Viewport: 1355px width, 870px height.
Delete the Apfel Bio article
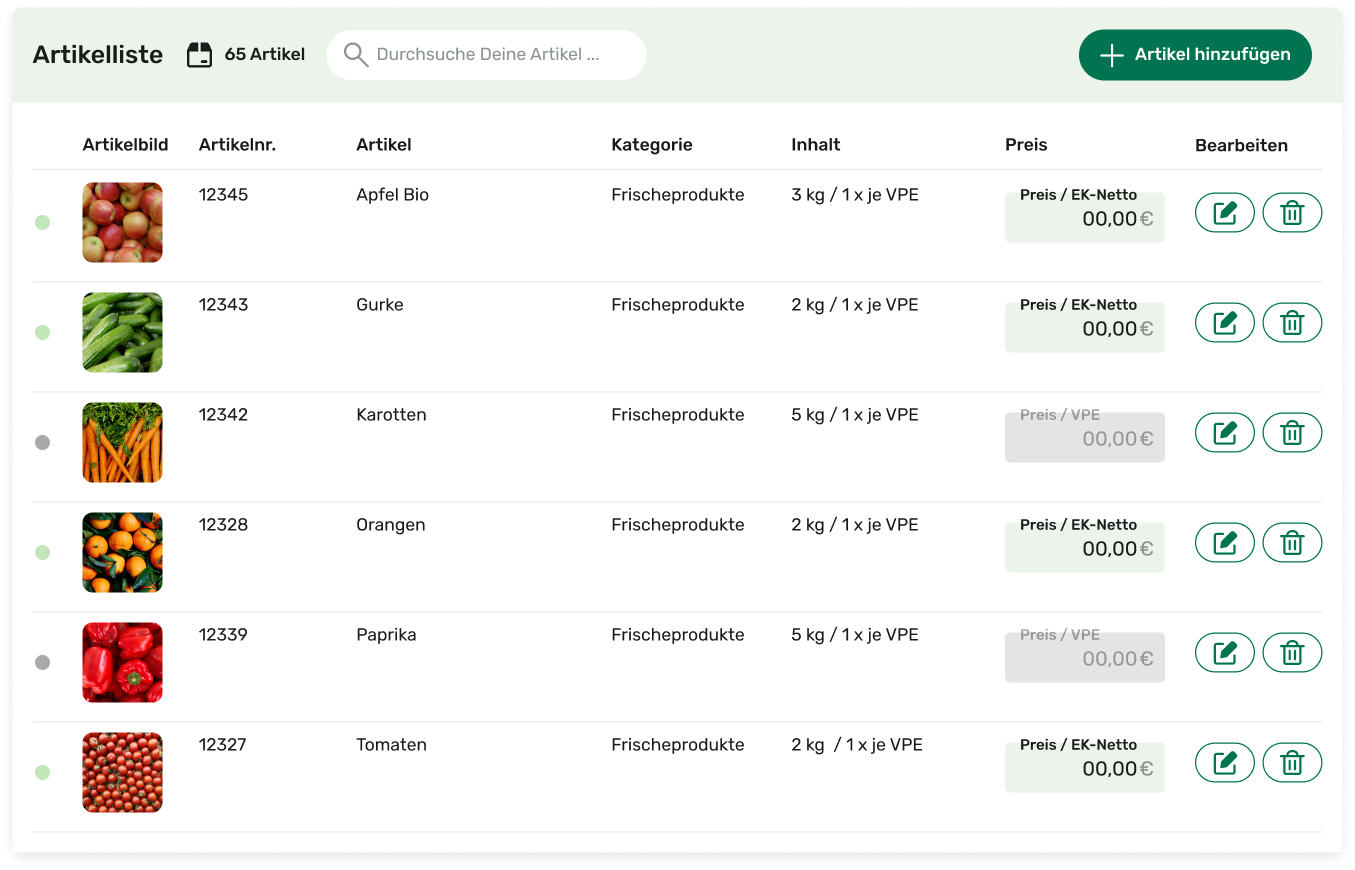coord(1292,213)
